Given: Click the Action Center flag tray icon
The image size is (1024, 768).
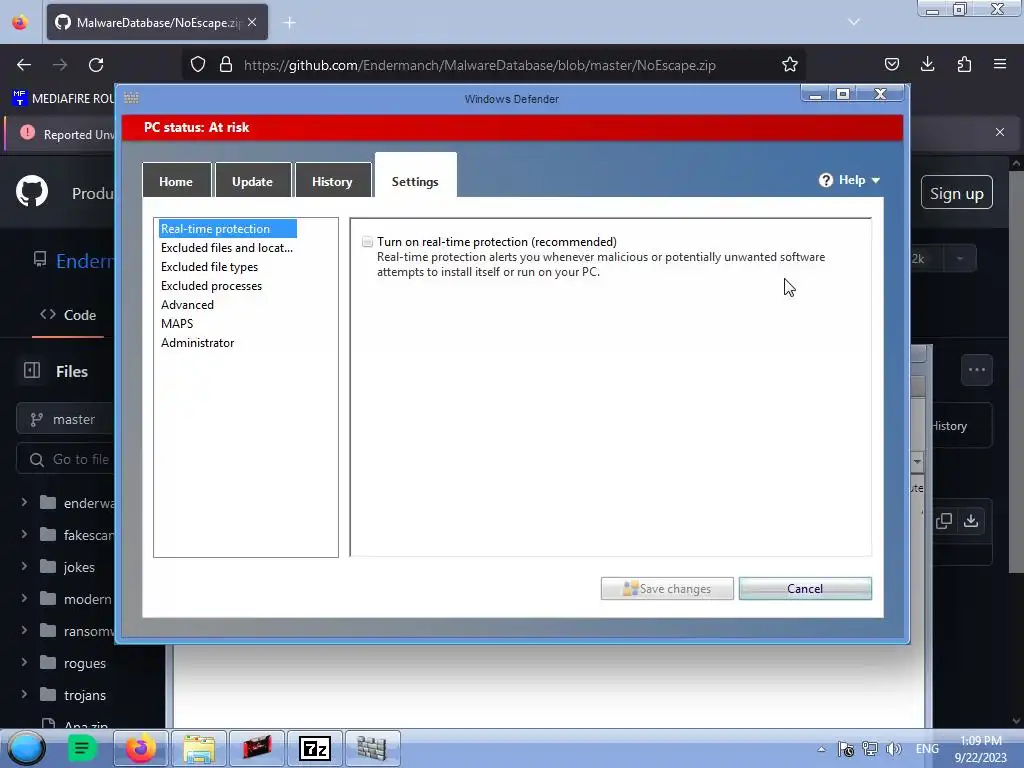Looking at the screenshot, I should tap(846, 749).
